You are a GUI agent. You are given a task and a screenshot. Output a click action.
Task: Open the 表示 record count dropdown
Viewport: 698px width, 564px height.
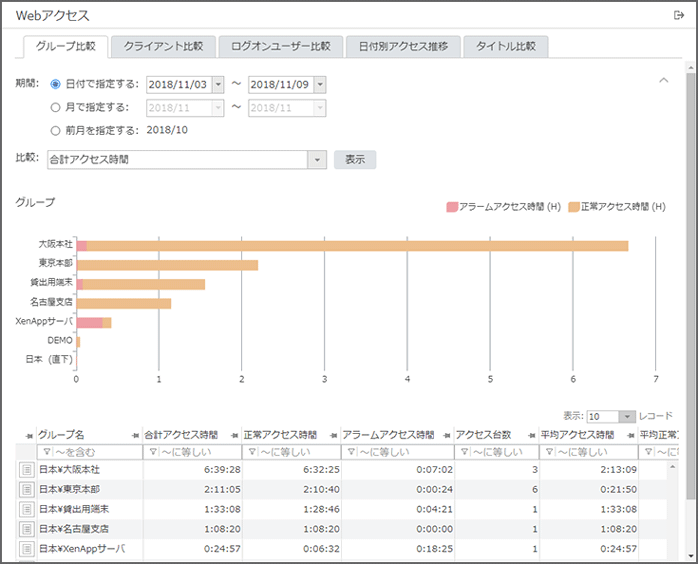click(x=626, y=416)
